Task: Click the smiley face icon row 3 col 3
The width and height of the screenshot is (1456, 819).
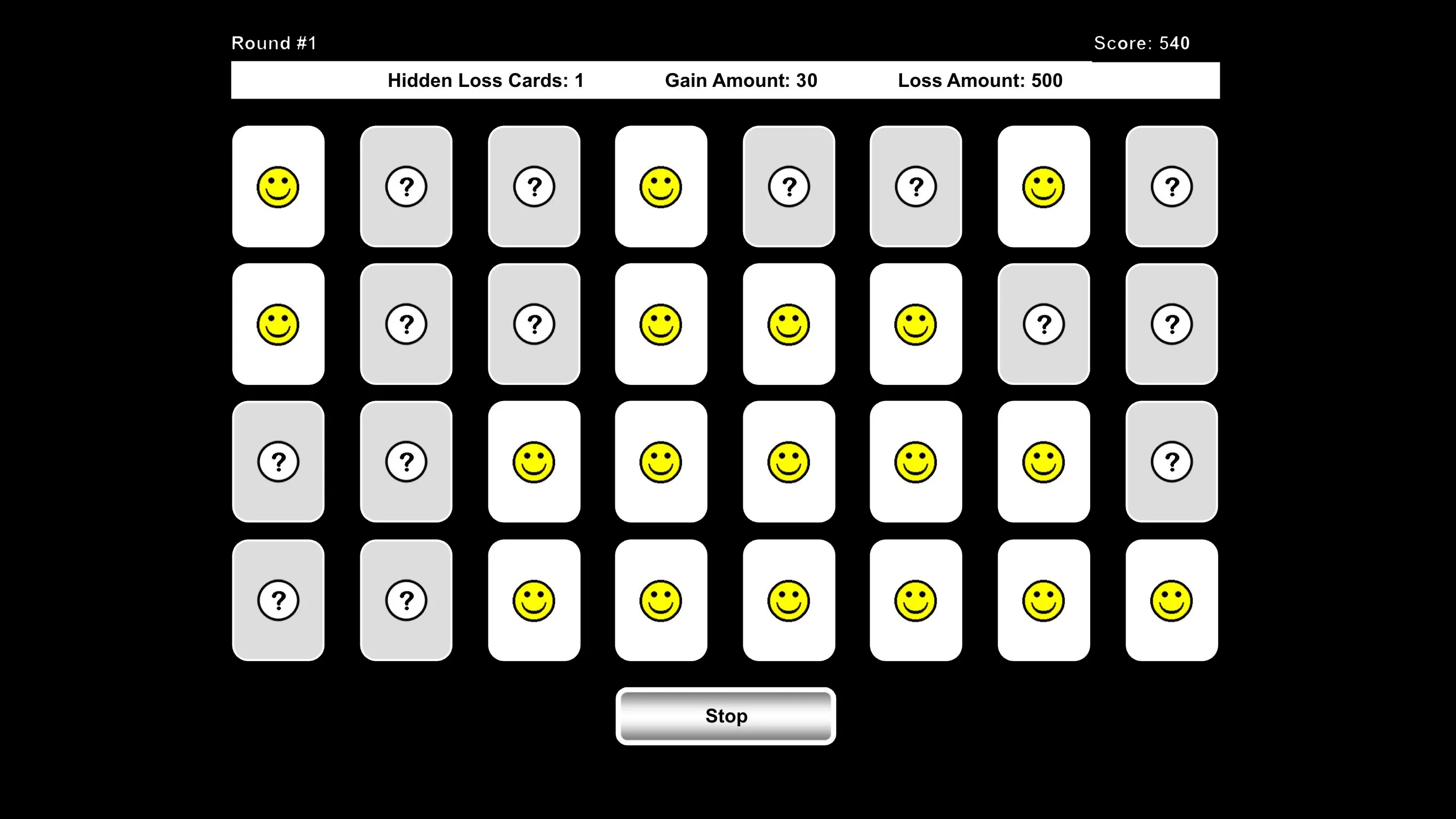Action: click(x=533, y=461)
